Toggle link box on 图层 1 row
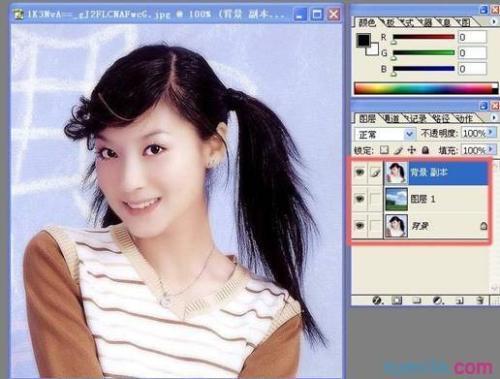This screenshot has width=500, height=379. [375, 199]
